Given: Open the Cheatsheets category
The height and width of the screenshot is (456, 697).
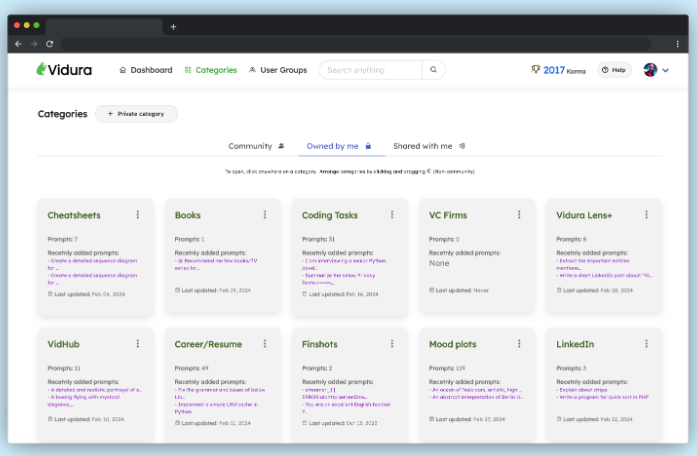Looking at the screenshot, I should [x=96, y=257].
